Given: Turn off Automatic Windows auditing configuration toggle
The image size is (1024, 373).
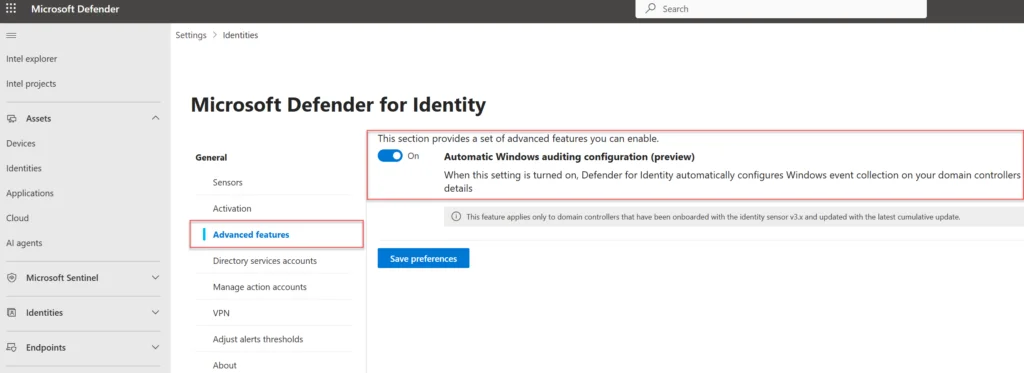Looking at the screenshot, I should click(x=390, y=156).
